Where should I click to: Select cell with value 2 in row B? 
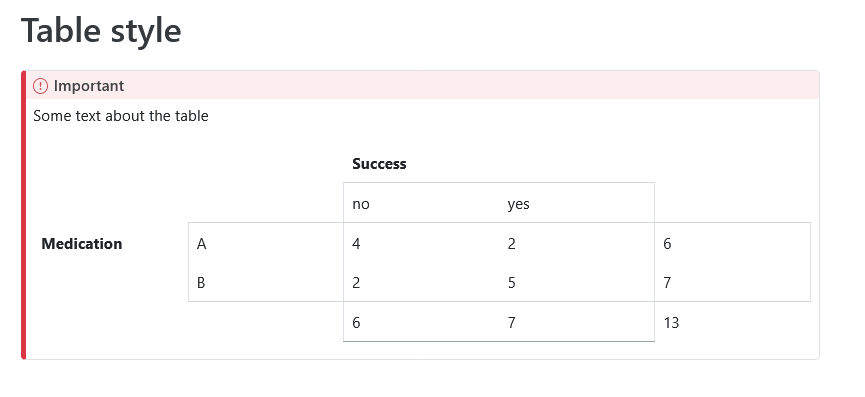point(421,282)
